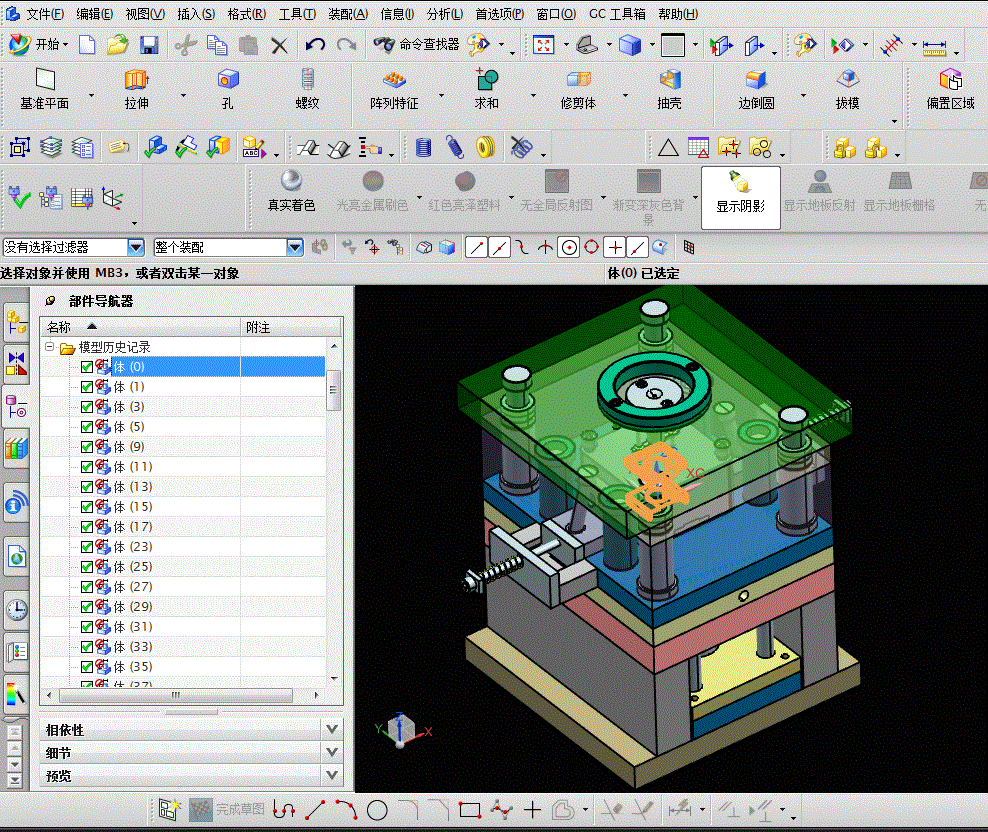Image resolution: width=988 pixels, height=832 pixels.
Task: Select the 求和 unite tool
Action: coord(486,90)
